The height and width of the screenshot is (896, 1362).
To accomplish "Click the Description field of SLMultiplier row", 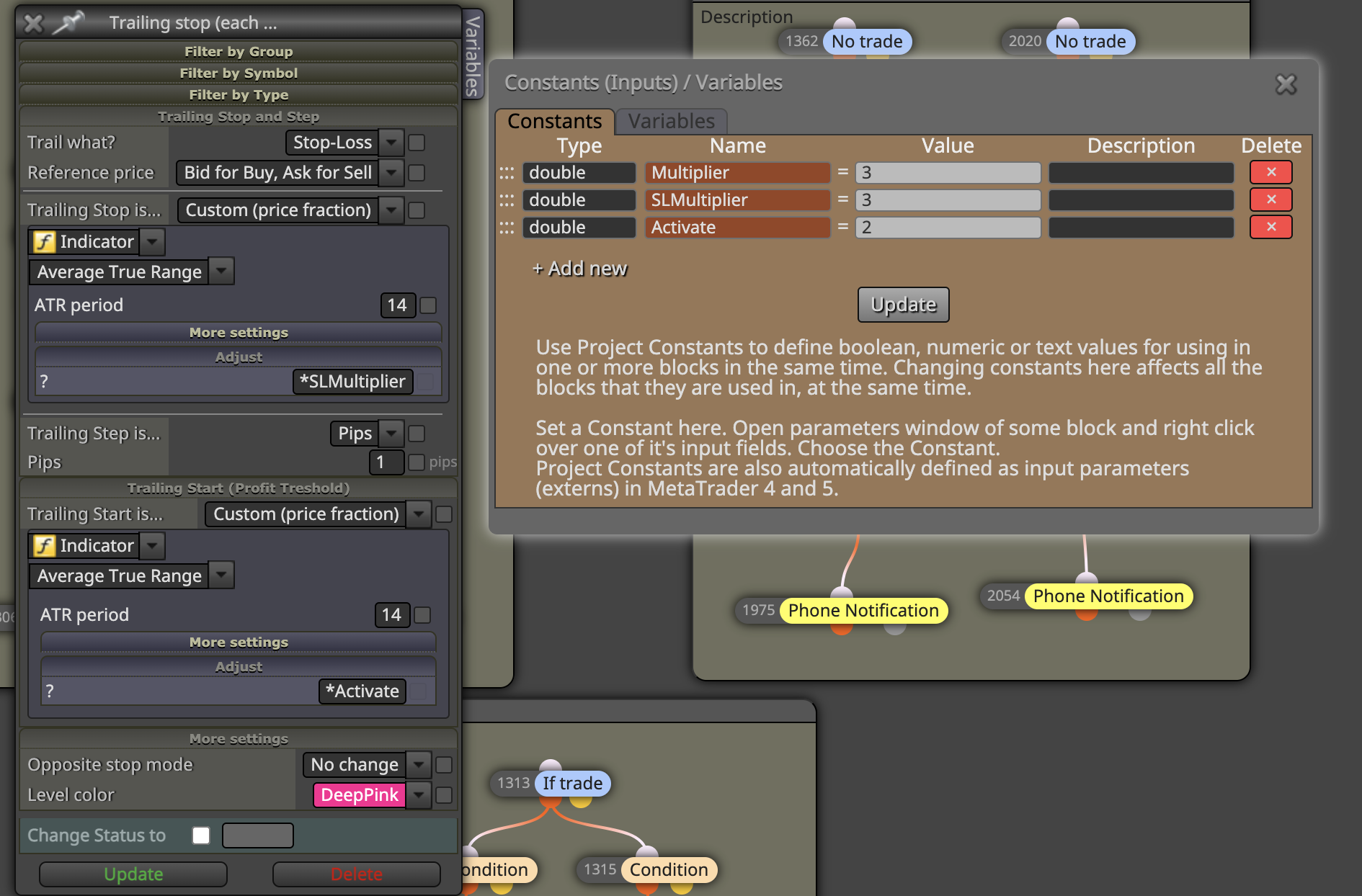I will pyautogui.click(x=1141, y=200).
